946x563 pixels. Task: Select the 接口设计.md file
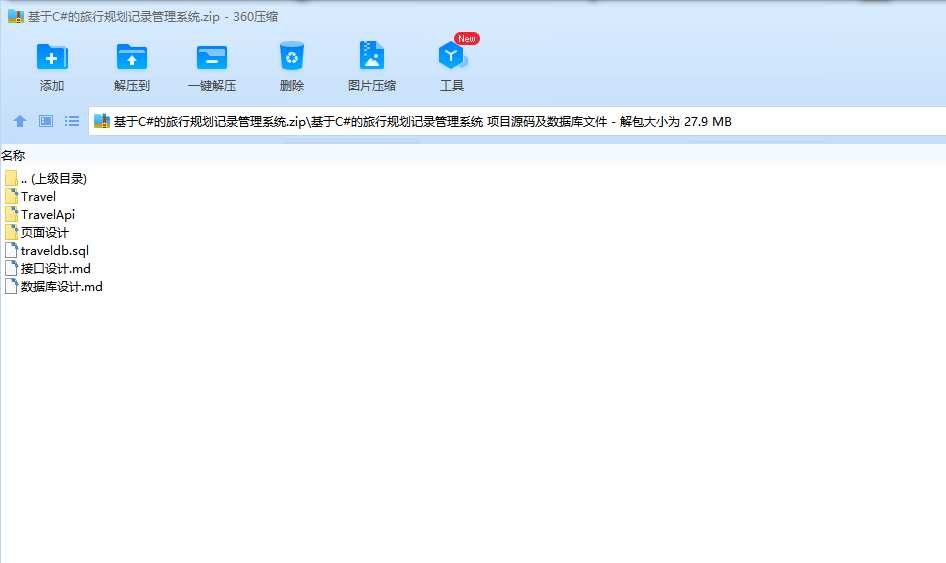point(48,269)
